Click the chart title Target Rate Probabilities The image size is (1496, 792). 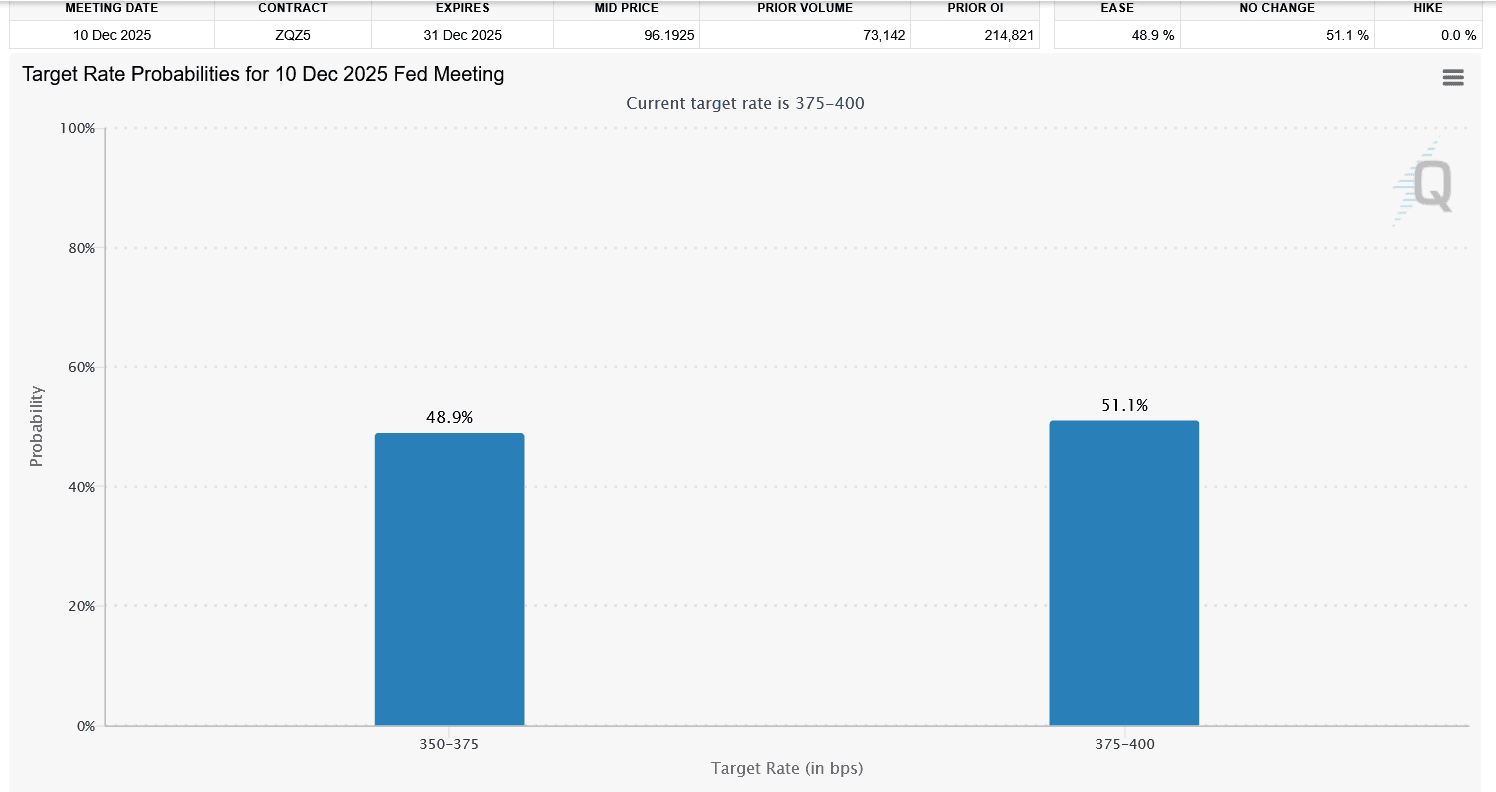pos(262,74)
